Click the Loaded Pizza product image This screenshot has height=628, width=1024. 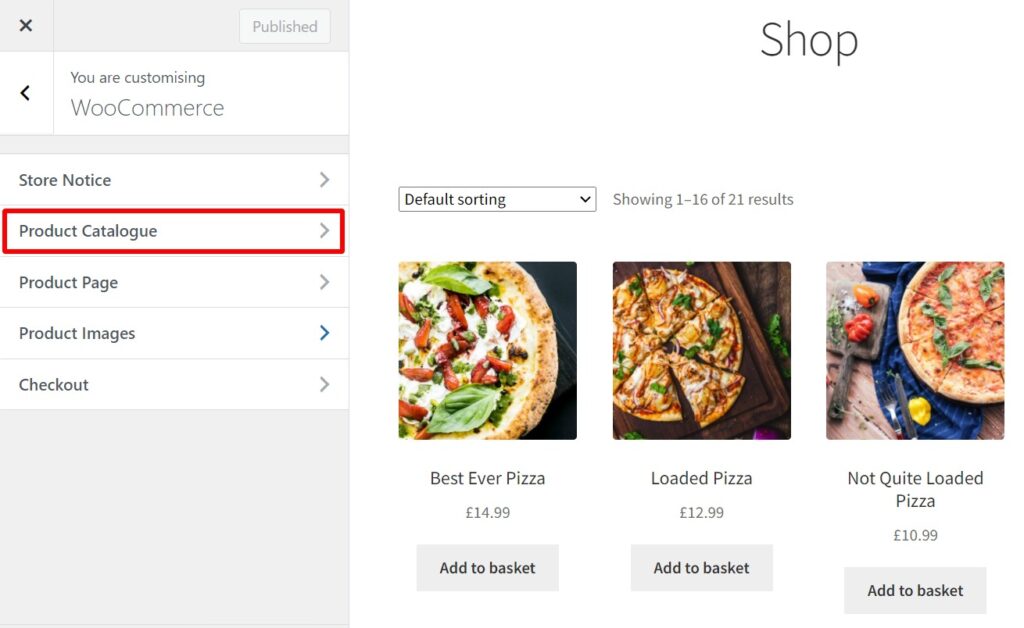[x=701, y=349]
